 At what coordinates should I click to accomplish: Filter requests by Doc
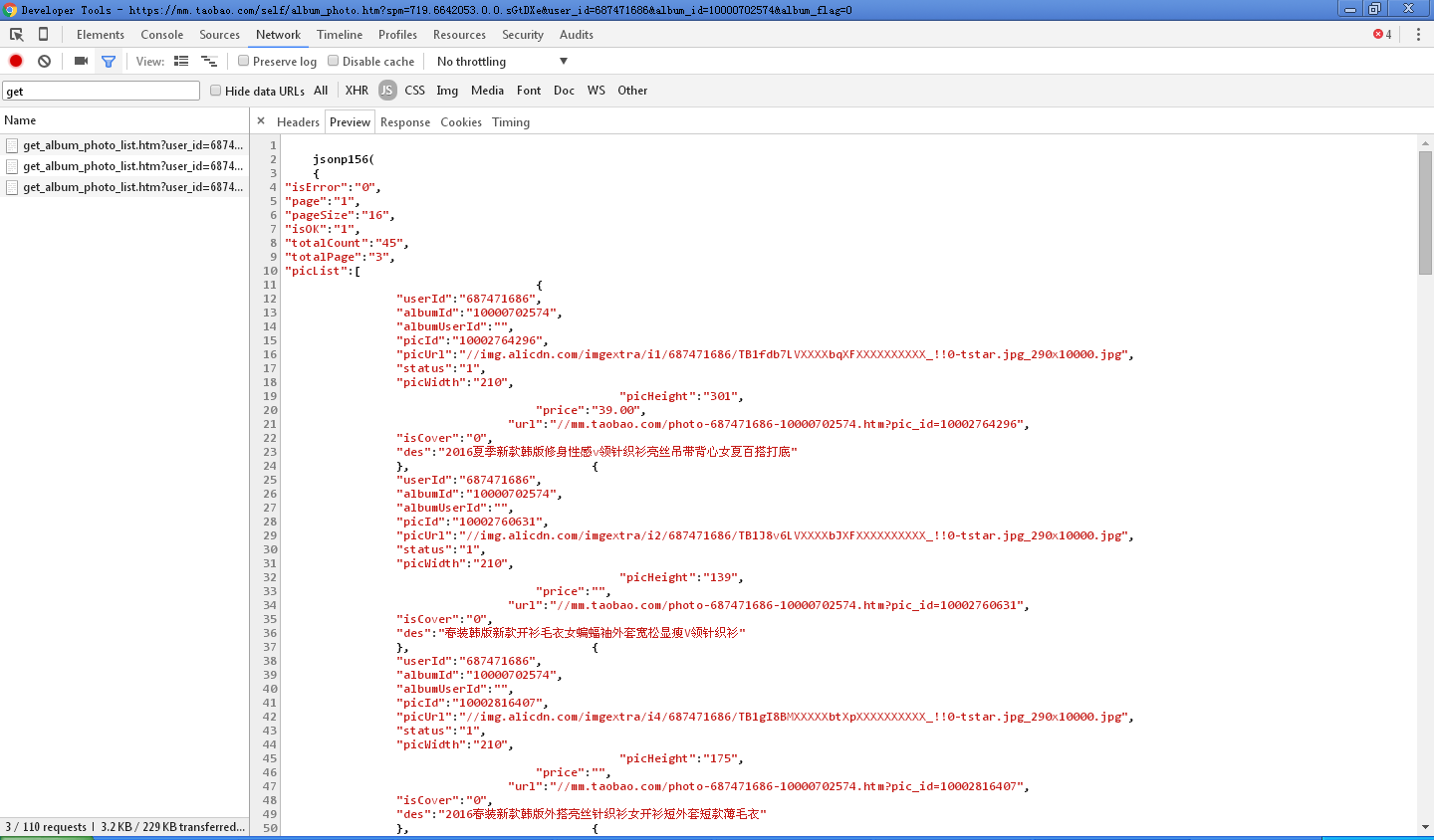(x=564, y=90)
